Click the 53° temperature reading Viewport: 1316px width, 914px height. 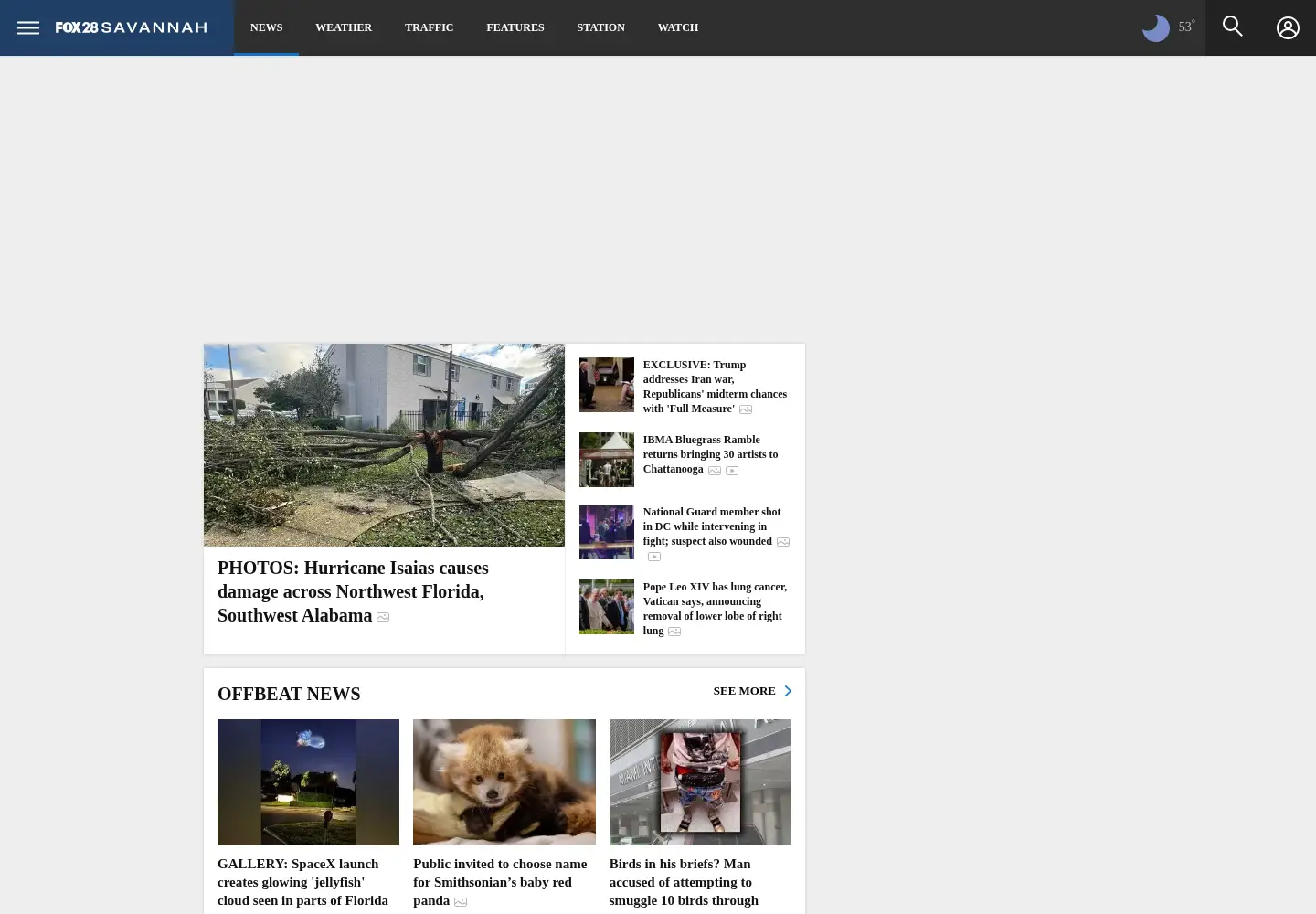(1186, 27)
